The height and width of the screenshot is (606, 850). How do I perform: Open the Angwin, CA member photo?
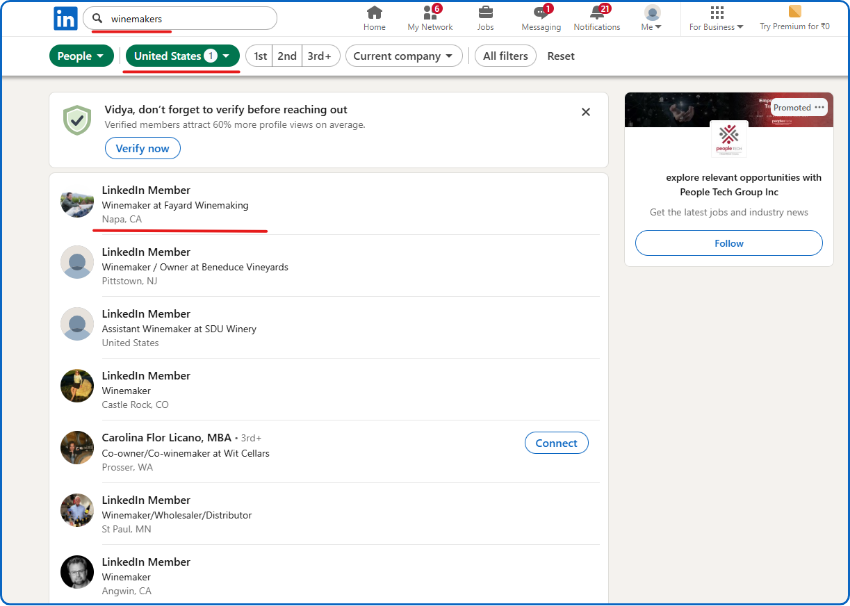[77, 572]
